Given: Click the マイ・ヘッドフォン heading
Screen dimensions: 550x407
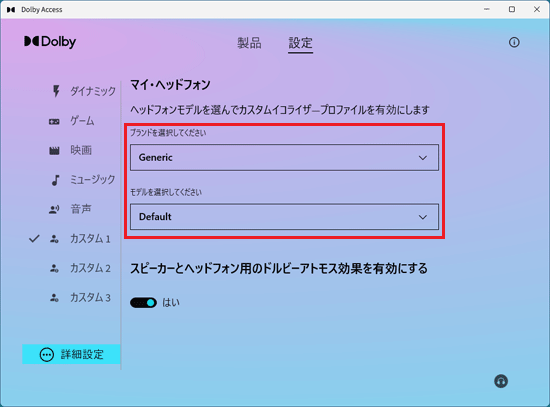Looking at the screenshot, I should [170, 85].
